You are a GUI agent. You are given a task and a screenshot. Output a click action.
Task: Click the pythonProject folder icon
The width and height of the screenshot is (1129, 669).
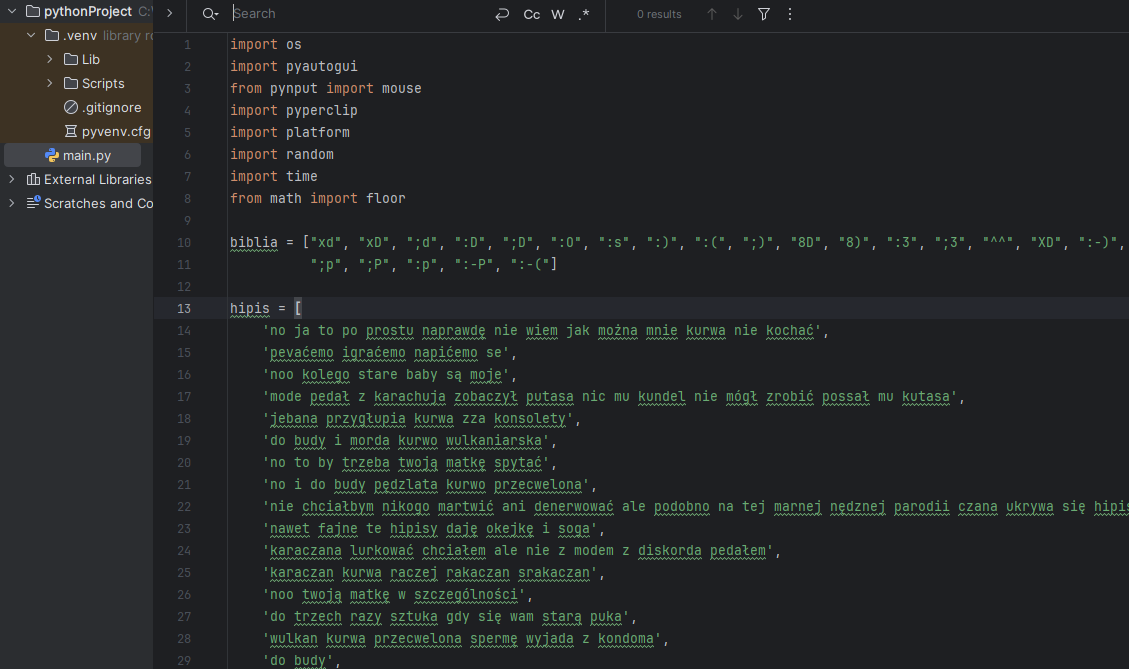(33, 12)
